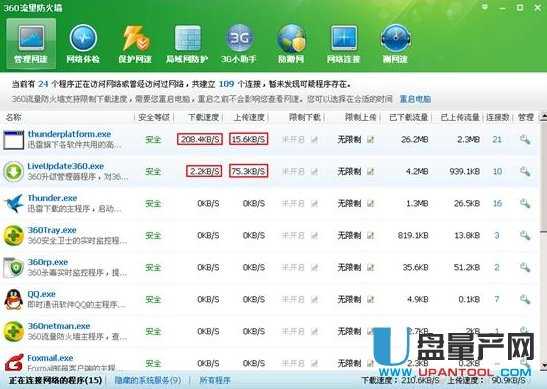
Task: Sort by the 名称 column header
Action: [x=13, y=117]
